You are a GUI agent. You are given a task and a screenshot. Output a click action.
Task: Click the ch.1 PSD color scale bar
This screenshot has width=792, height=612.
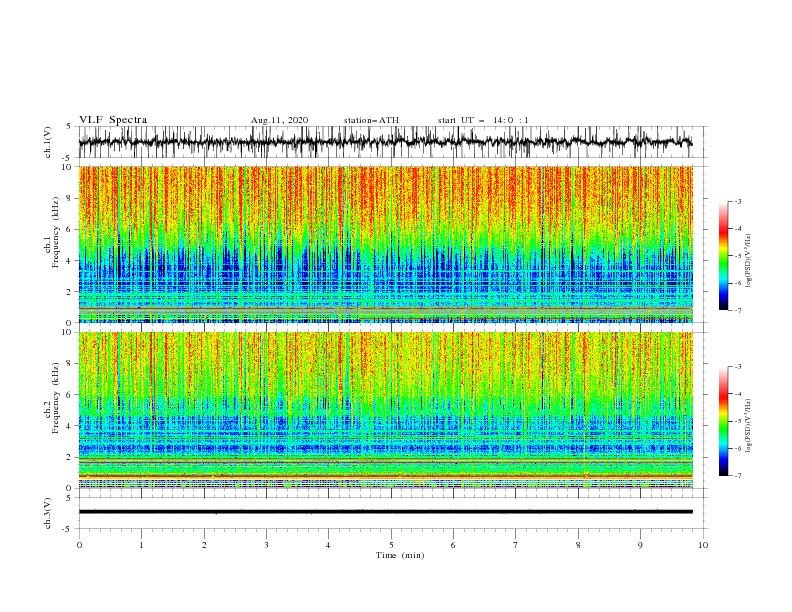(x=723, y=256)
